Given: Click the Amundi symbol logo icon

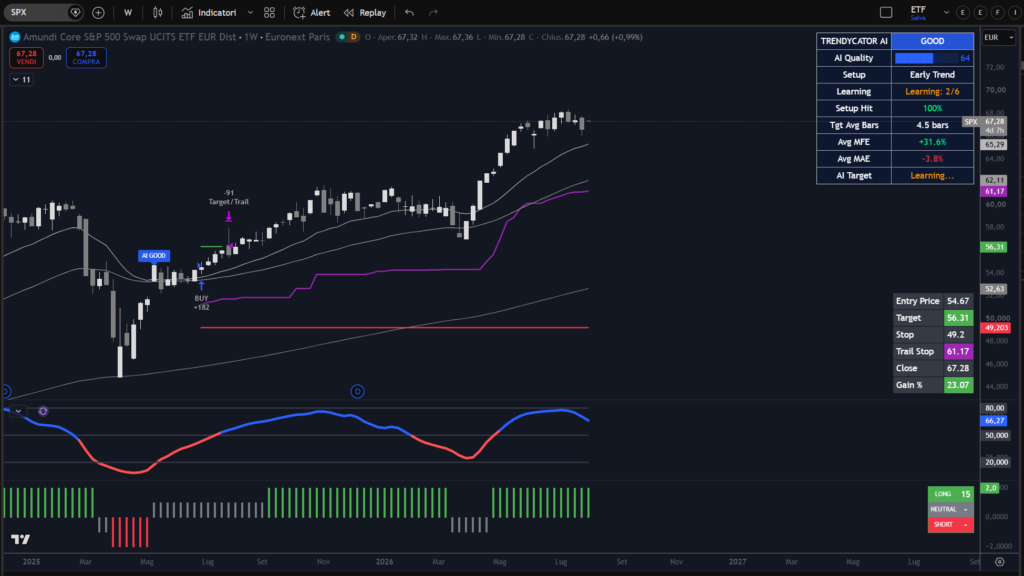Looking at the screenshot, I should [x=15, y=37].
